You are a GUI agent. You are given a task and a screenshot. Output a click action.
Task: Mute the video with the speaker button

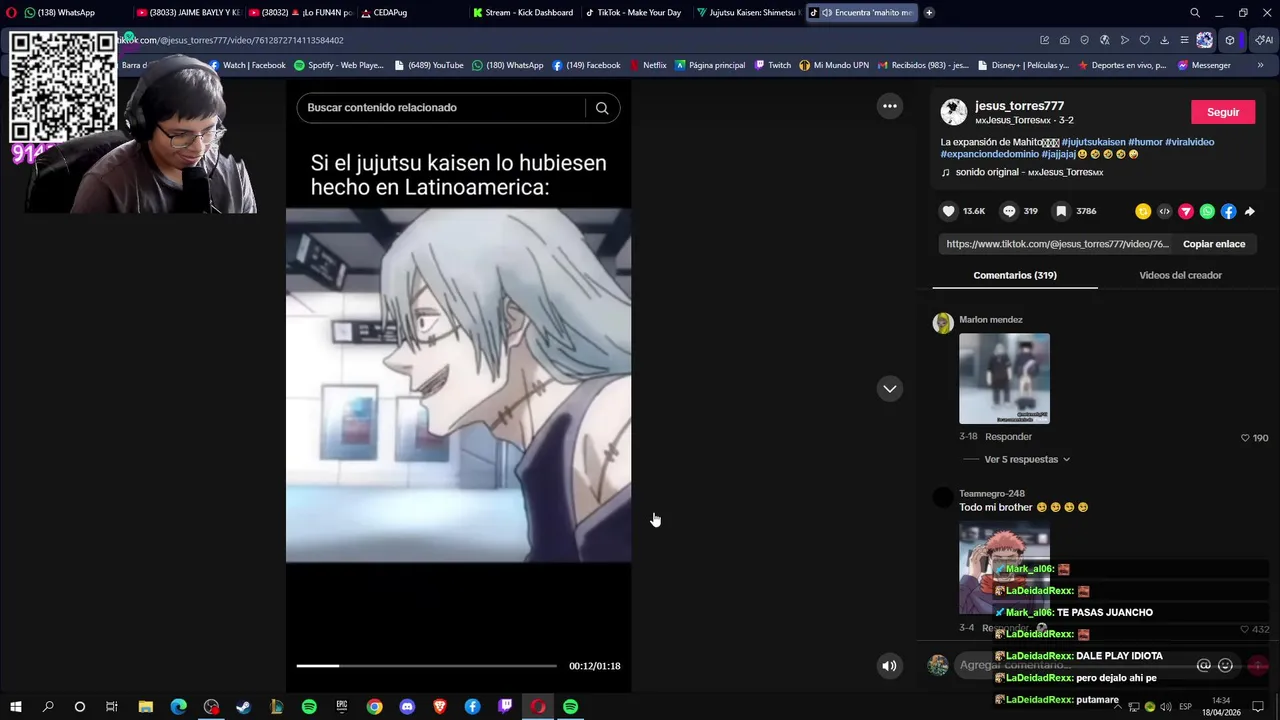coord(889,666)
